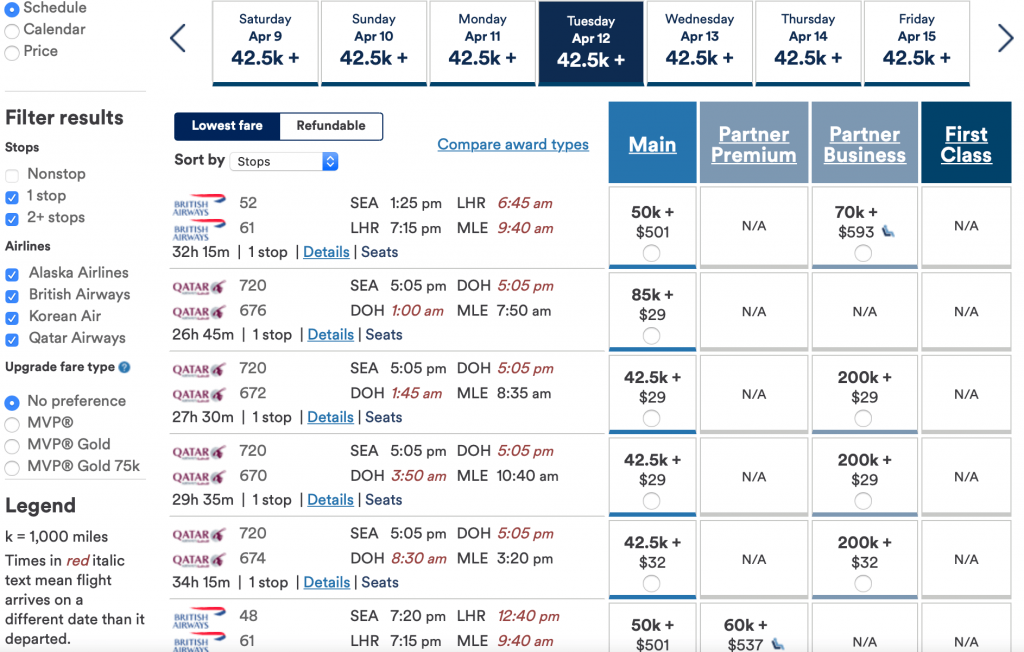Open the Compare award types link
The width and height of the screenshot is (1024, 652).
pyautogui.click(x=513, y=144)
